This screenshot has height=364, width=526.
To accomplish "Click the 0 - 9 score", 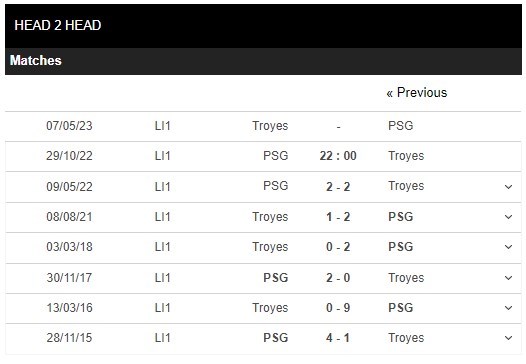I will pos(338,308).
